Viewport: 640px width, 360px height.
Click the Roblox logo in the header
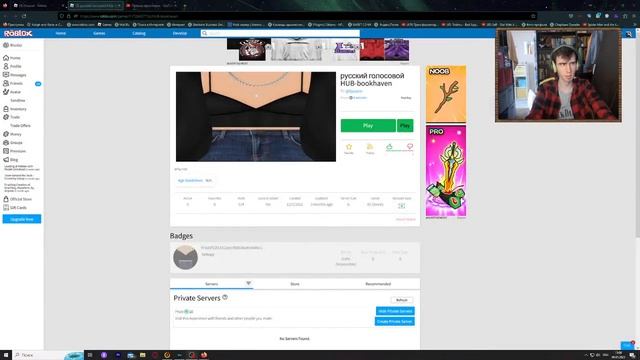click(x=18, y=33)
